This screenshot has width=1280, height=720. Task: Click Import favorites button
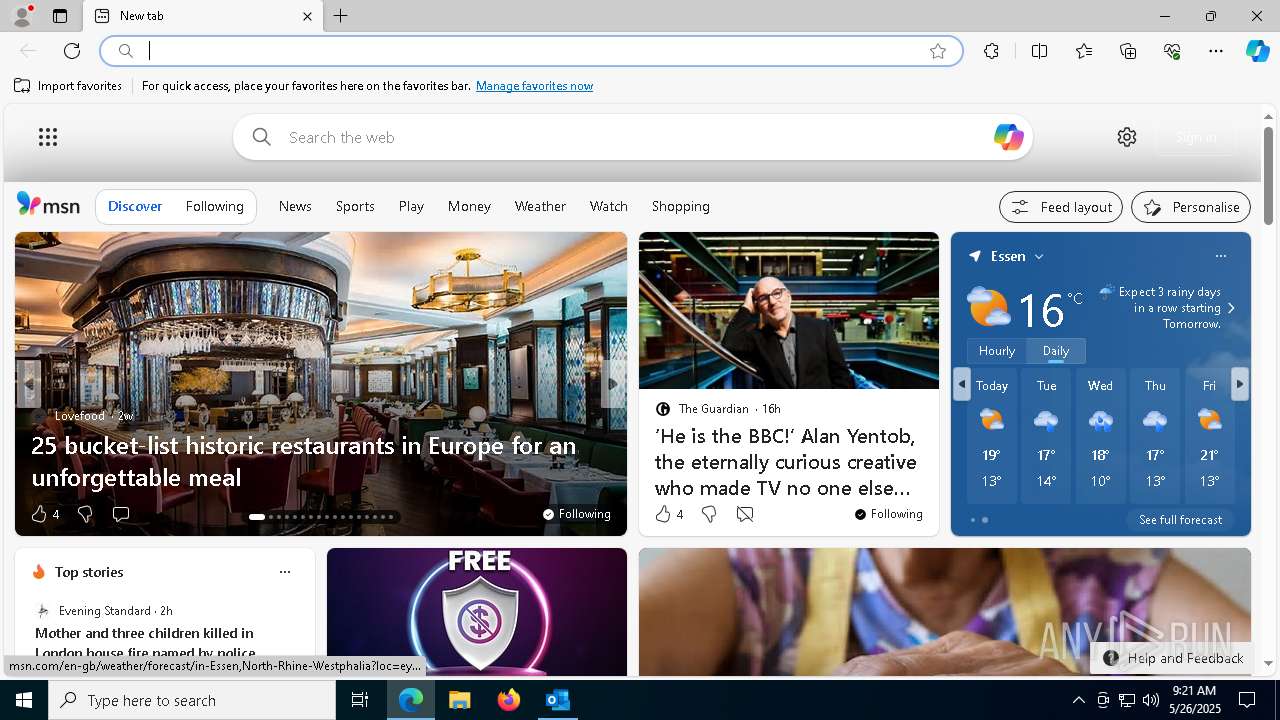(x=68, y=86)
